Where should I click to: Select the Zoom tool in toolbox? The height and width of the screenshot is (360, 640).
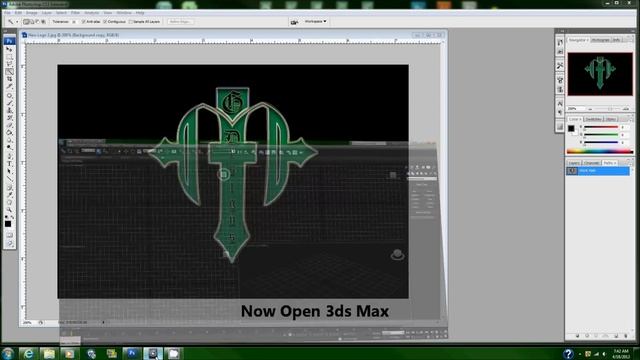click(x=9, y=209)
